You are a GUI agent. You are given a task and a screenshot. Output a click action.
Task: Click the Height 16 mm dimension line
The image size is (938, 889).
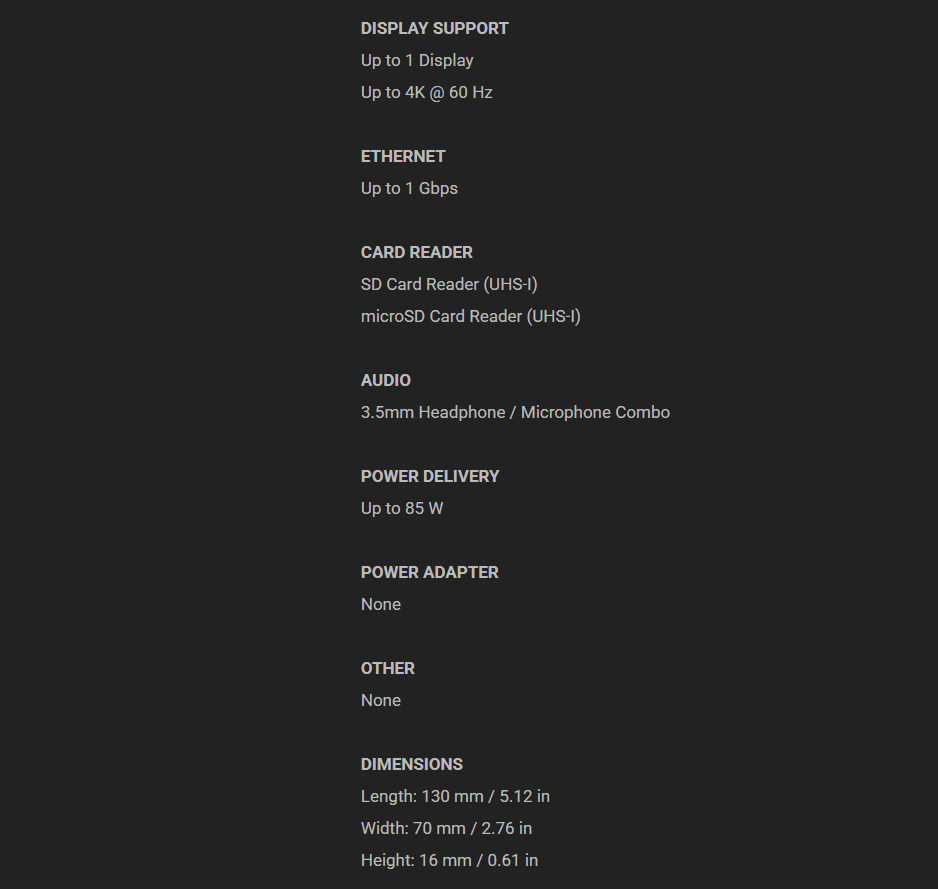449,860
